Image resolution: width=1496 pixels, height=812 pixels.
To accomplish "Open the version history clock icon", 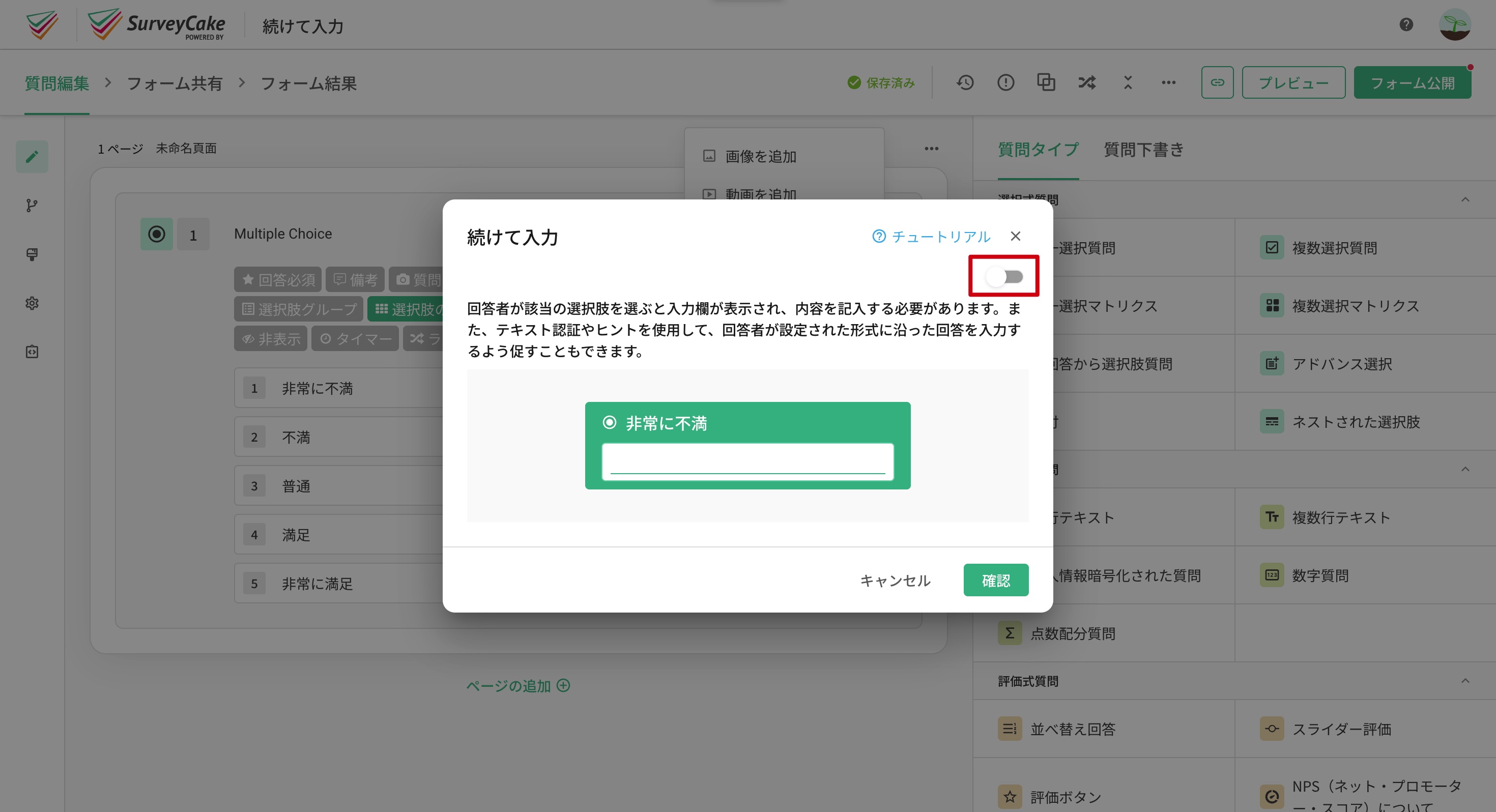I will pyautogui.click(x=965, y=82).
